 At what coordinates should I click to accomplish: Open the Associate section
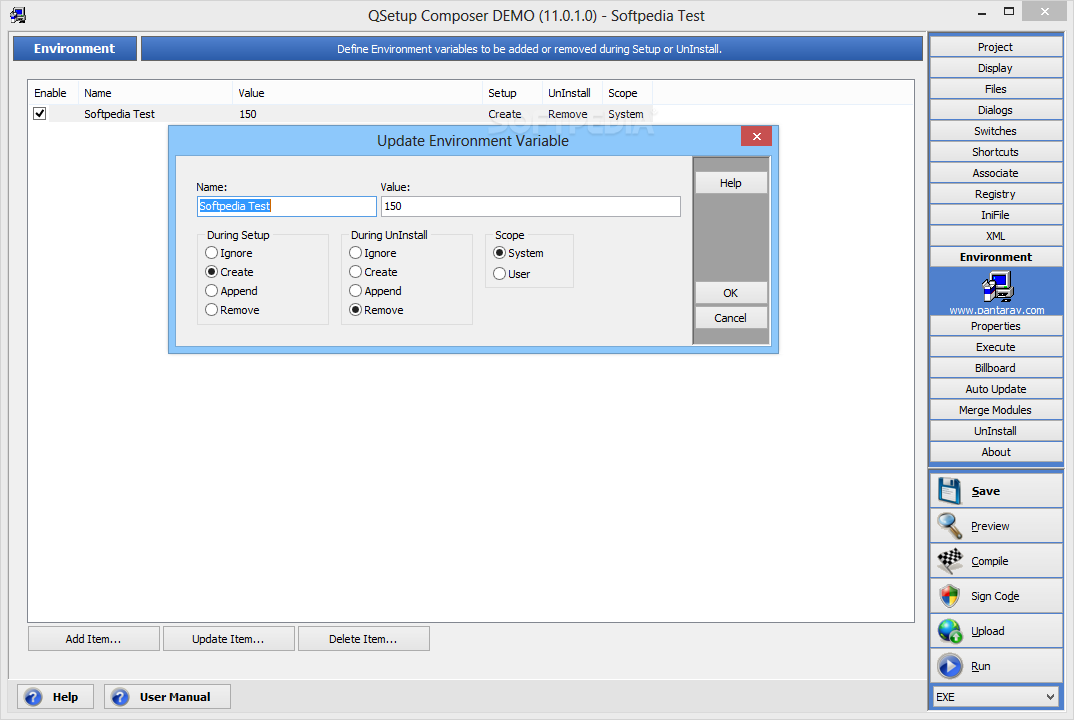tap(996, 173)
